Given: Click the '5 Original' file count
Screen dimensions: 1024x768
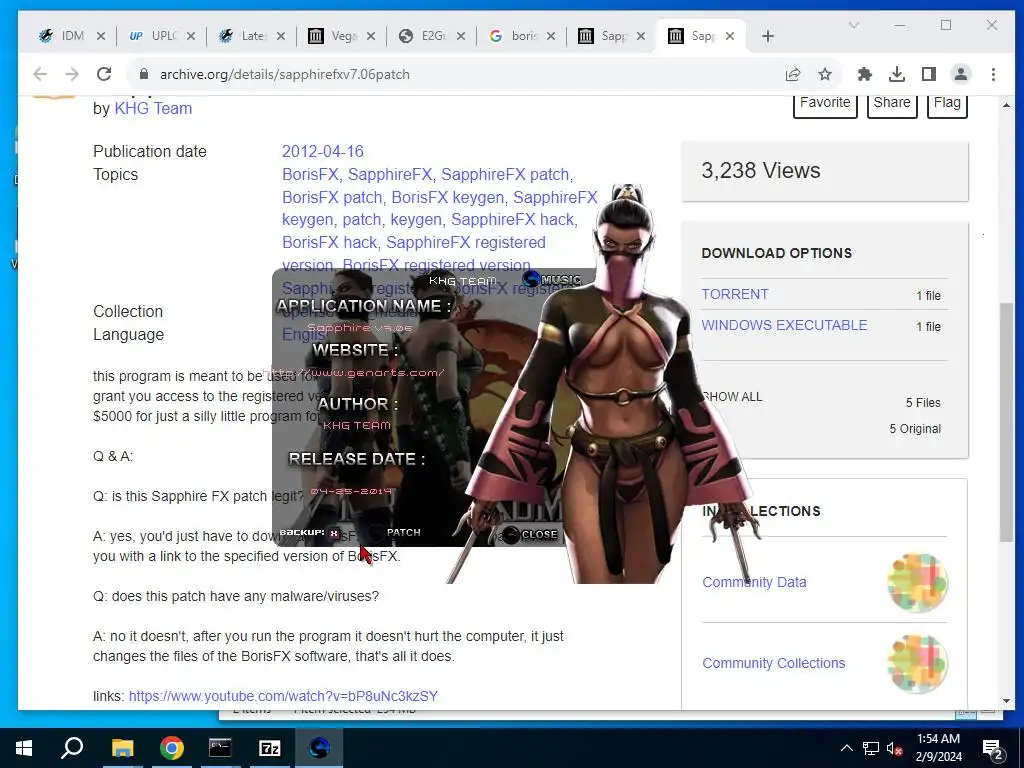Looking at the screenshot, I should 915,429.
